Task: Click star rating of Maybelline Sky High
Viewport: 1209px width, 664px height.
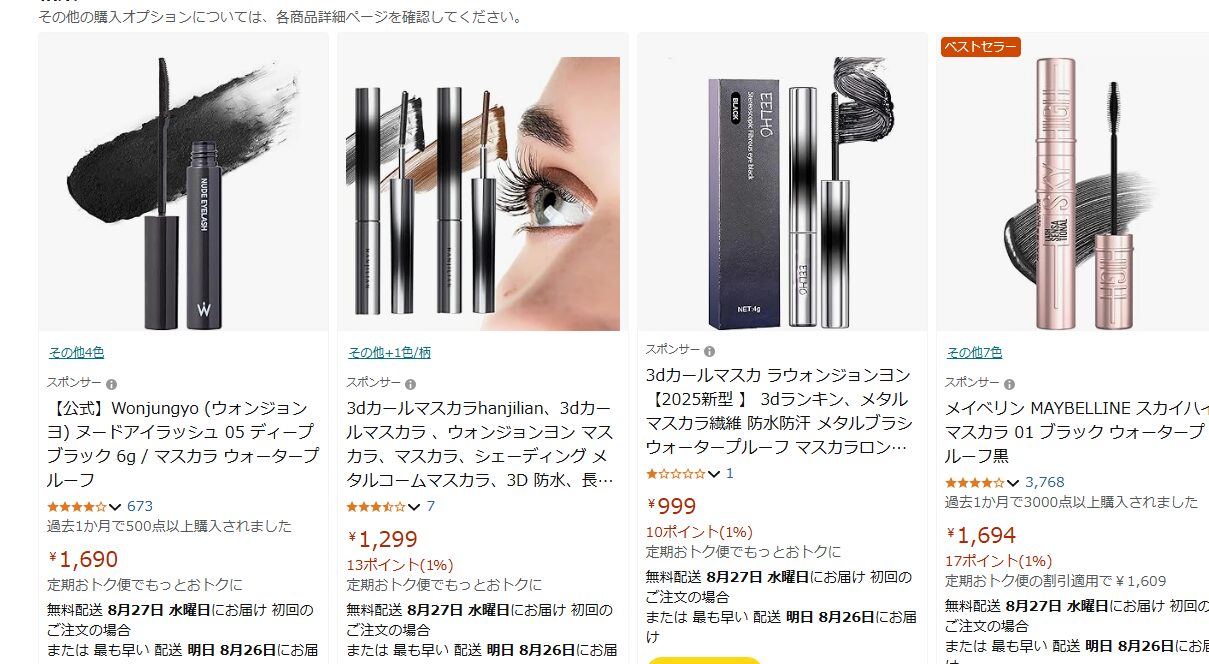Action: (975, 483)
